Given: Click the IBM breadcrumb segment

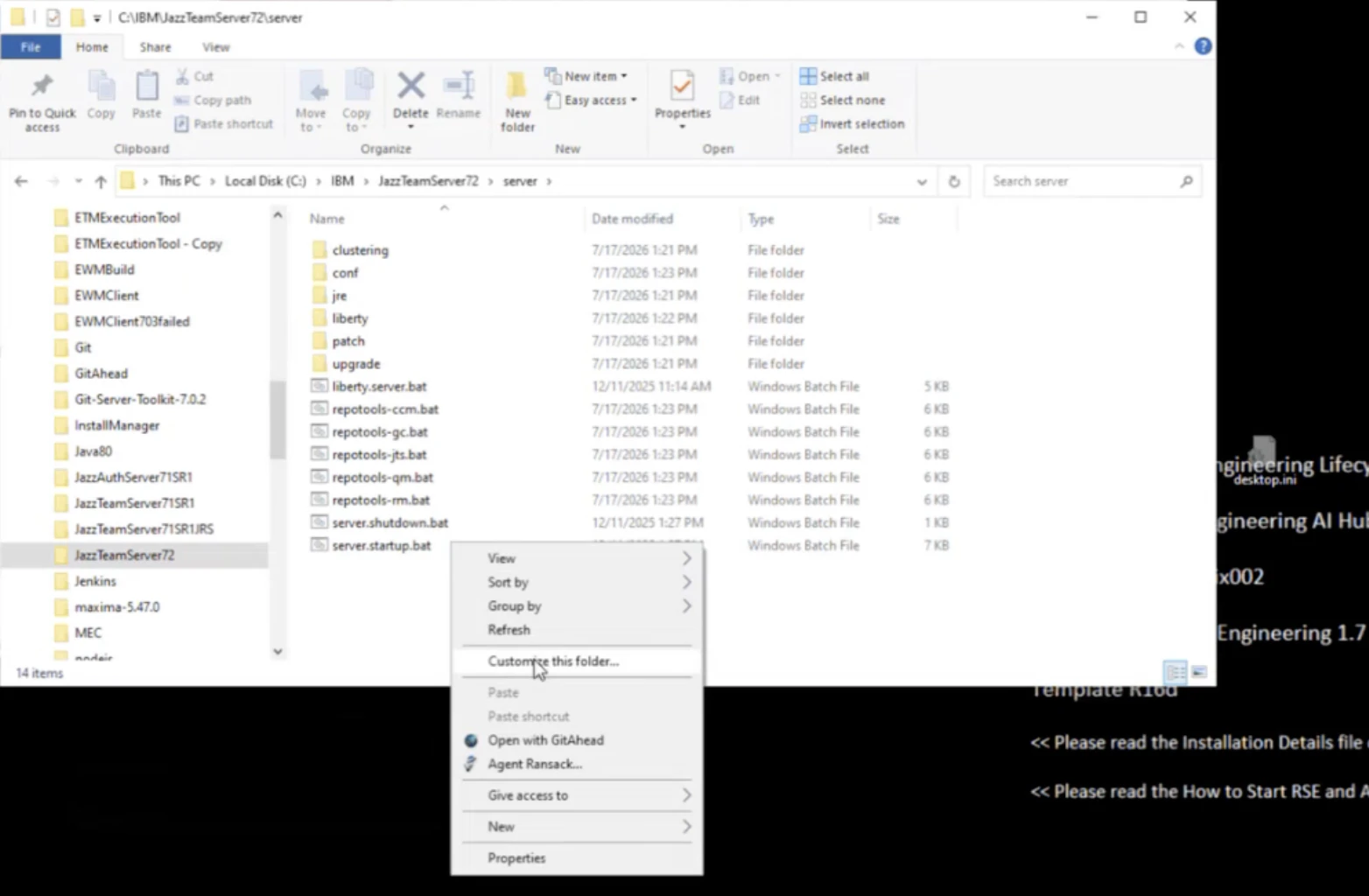Looking at the screenshot, I should pyautogui.click(x=342, y=181).
